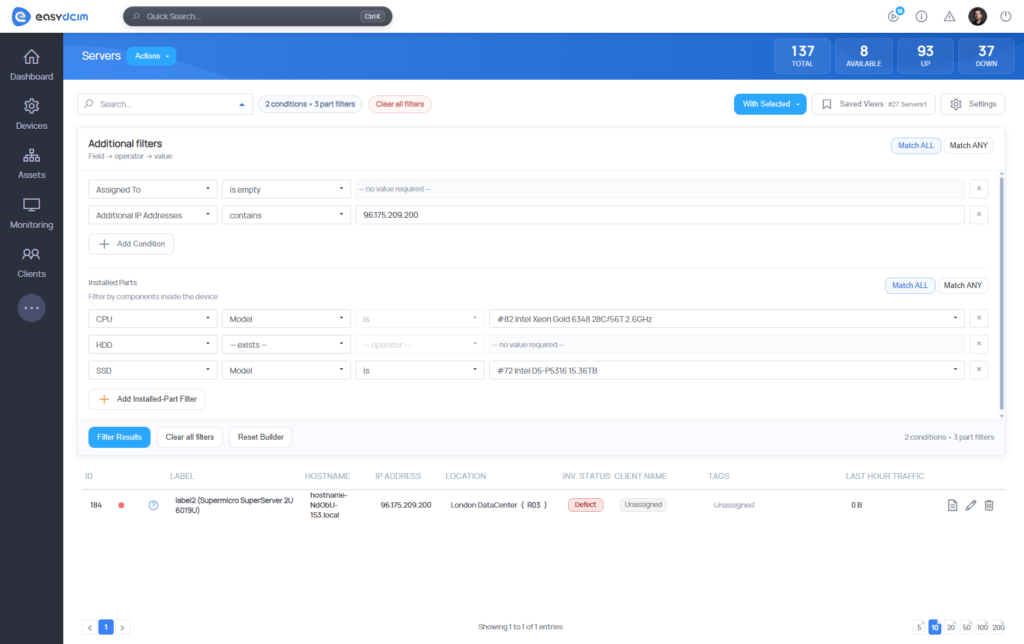Go to next page arrow
This screenshot has height=644, width=1024.
coord(122,628)
